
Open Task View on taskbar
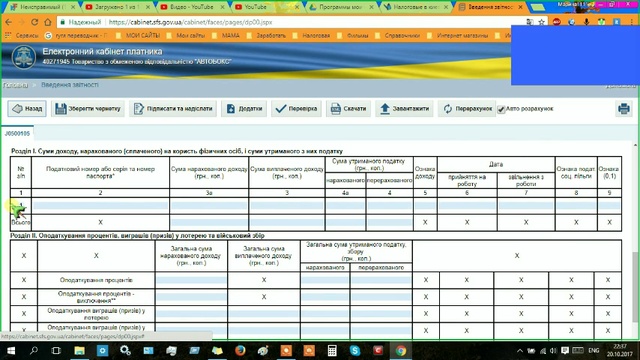56,351
